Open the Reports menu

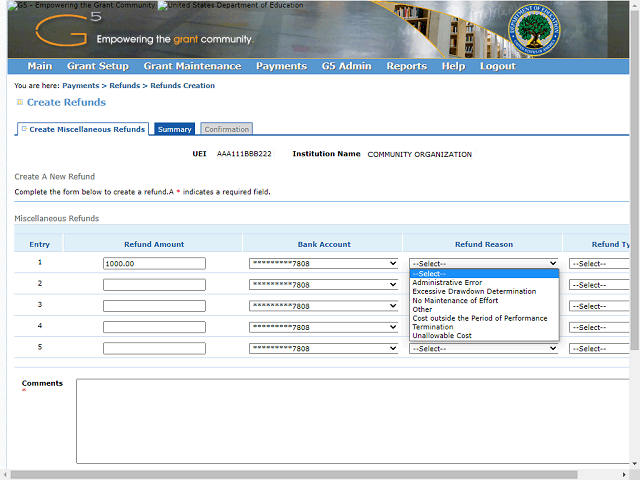(406, 66)
